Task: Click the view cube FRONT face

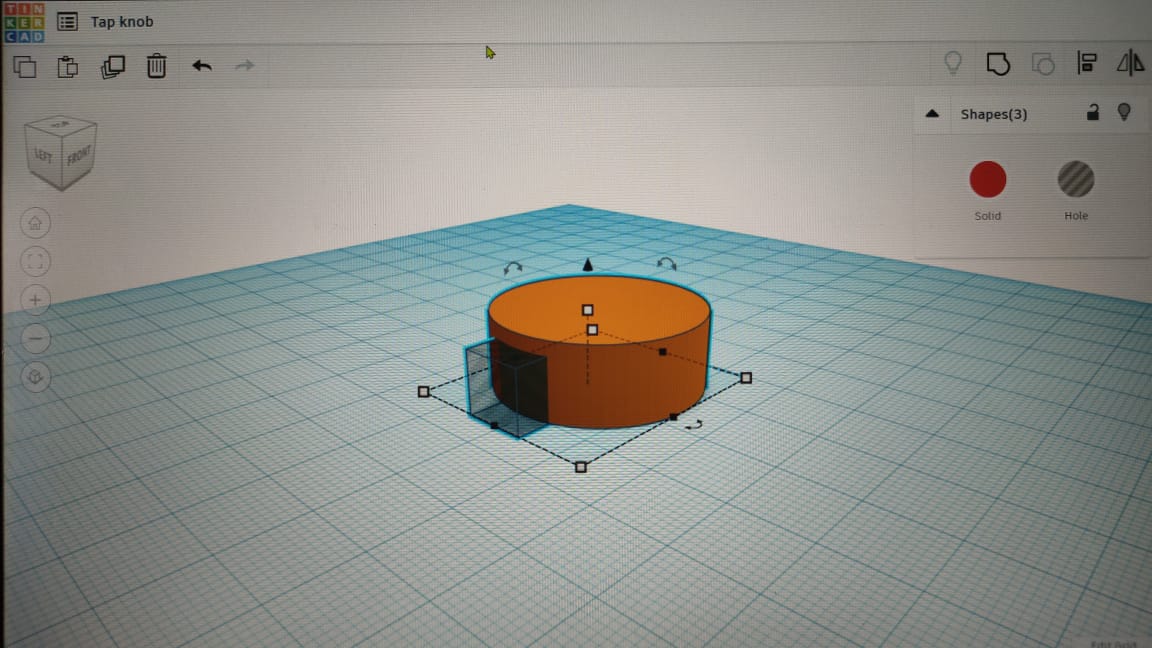Action: pos(79,156)
